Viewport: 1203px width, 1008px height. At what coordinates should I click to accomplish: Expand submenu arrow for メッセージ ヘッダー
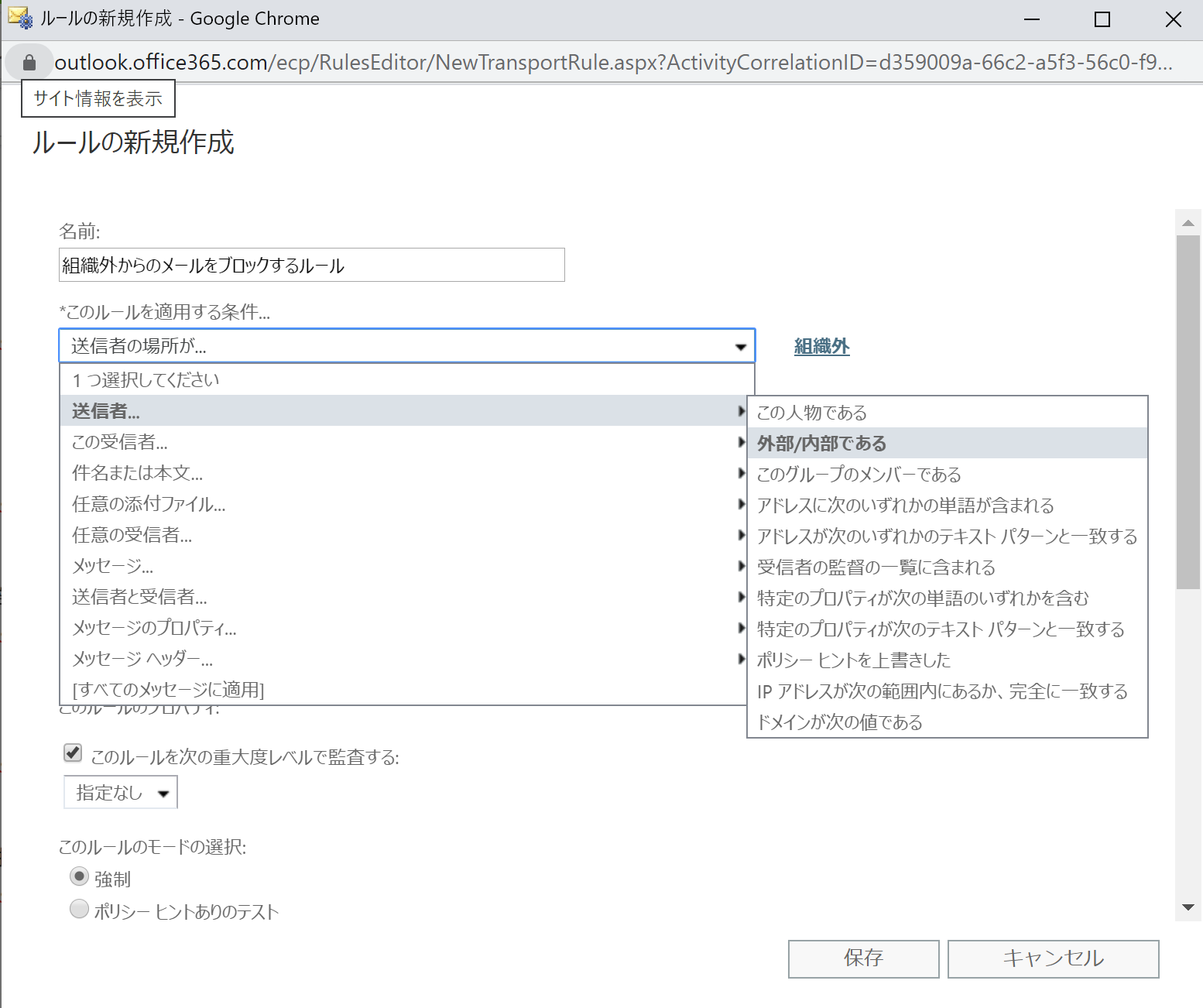(742, 658)
